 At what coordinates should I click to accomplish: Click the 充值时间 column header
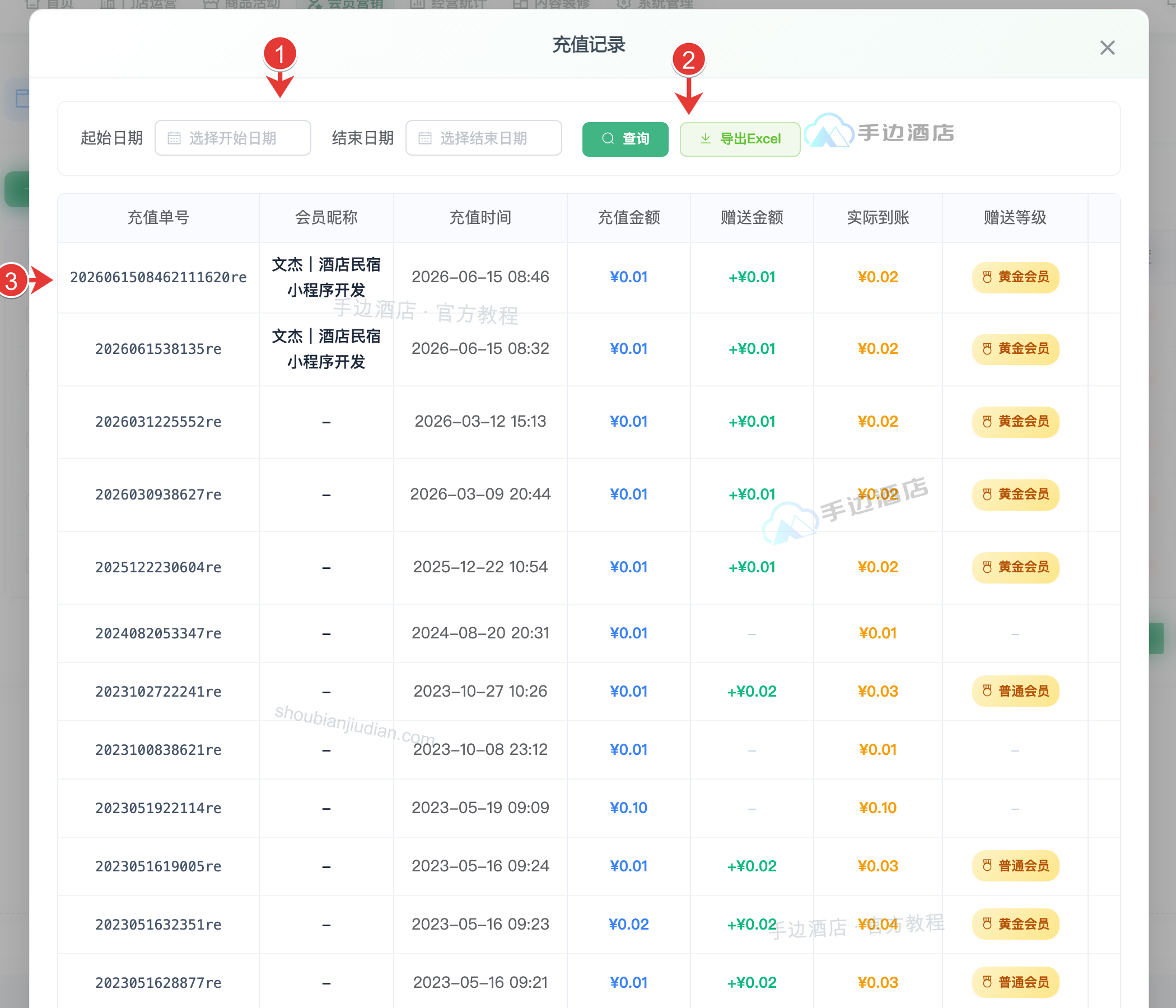coord(480,217)
